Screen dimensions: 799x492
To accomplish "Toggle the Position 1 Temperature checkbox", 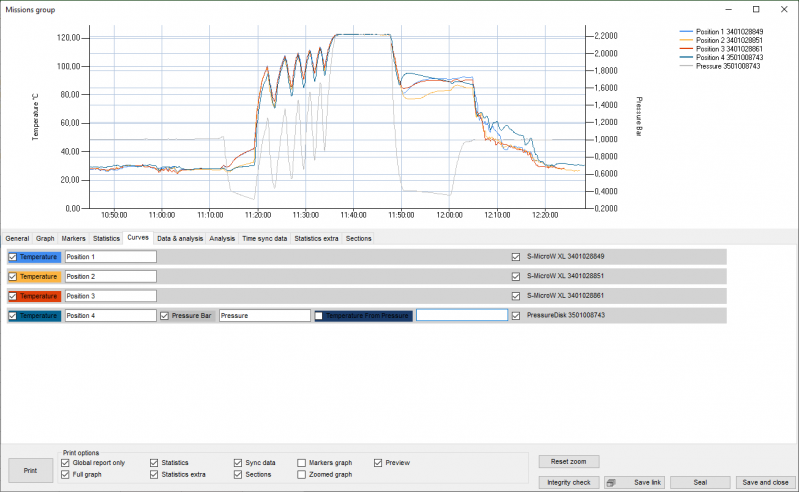I will click(12, 257).
